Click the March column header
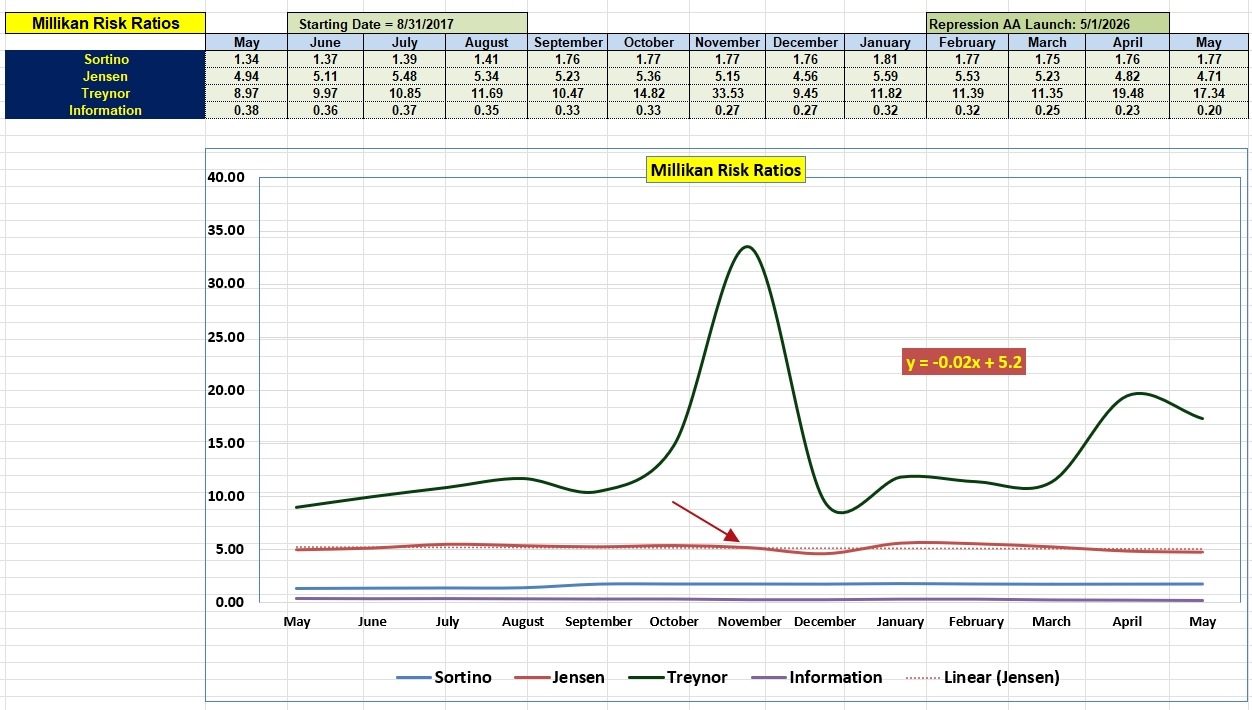This screenshot has width=1252, height=710. pos(1047,43)
